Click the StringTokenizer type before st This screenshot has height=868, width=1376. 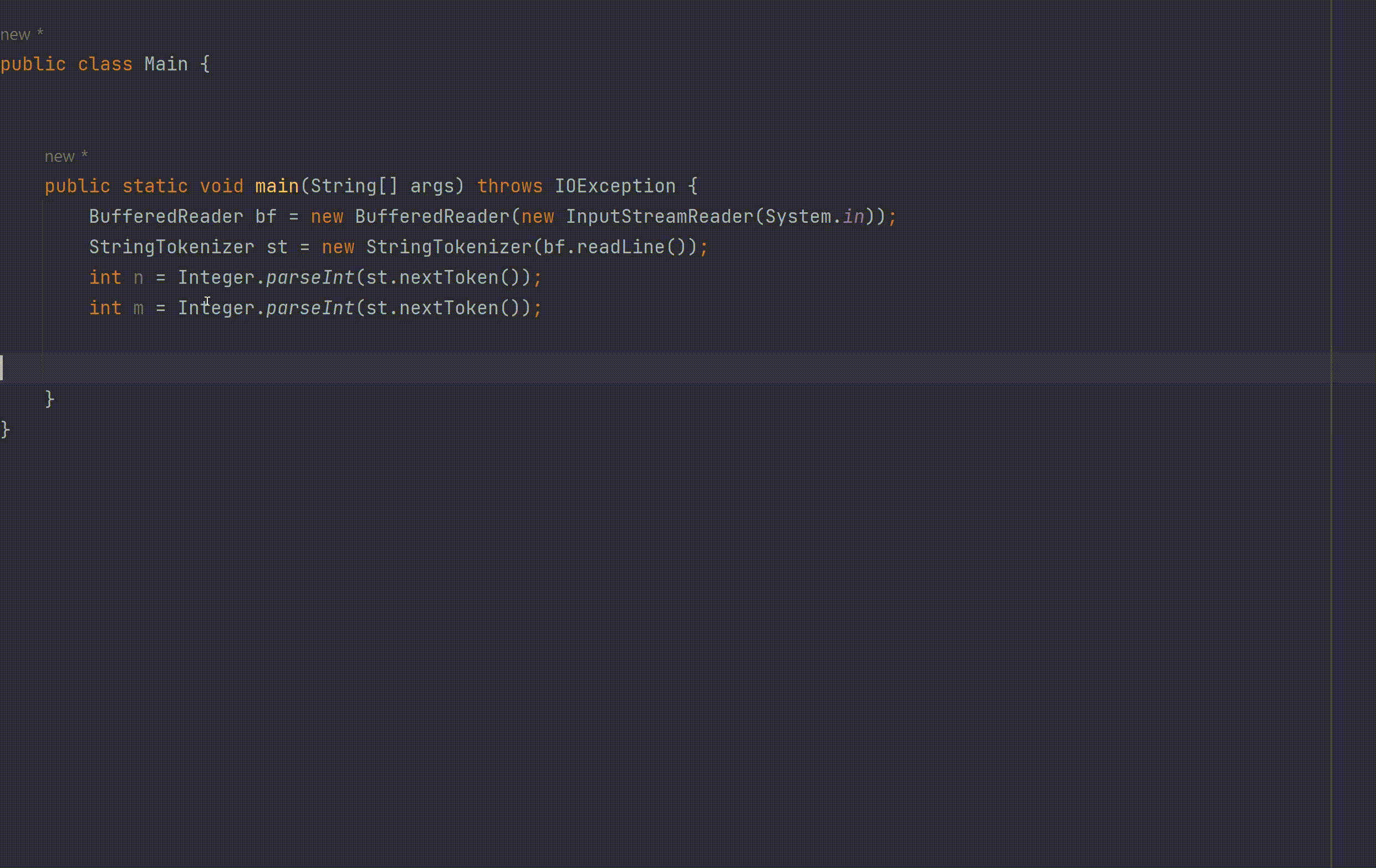tap(171, 247)
